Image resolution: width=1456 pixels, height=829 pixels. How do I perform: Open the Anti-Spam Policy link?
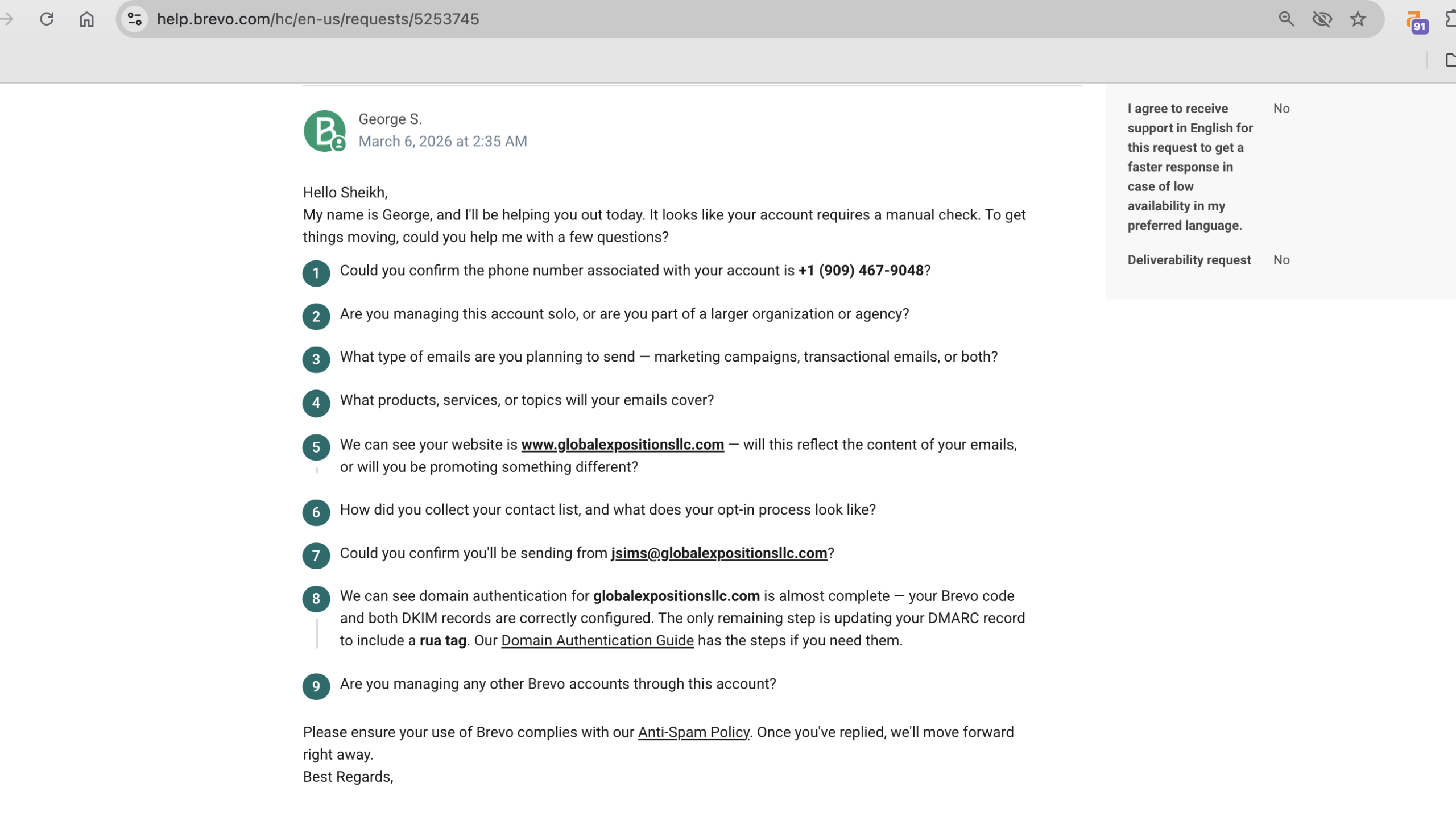tap(693, 732)
